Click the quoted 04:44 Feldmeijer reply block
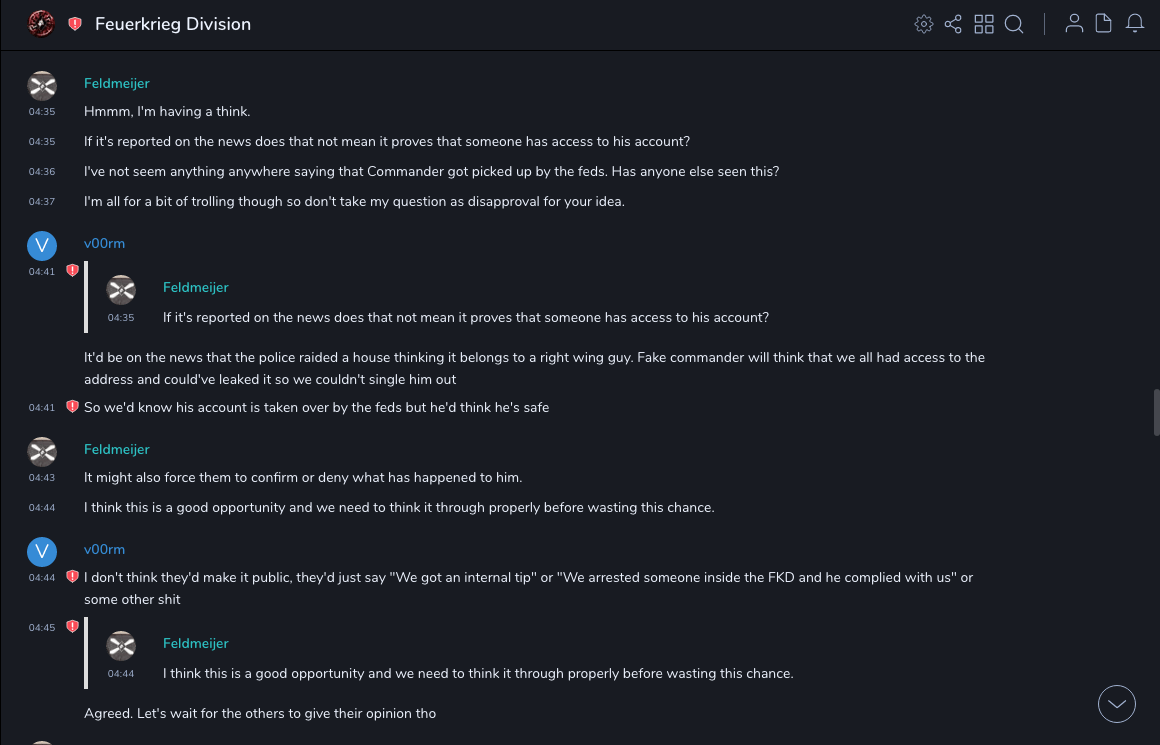 [478, 658]
